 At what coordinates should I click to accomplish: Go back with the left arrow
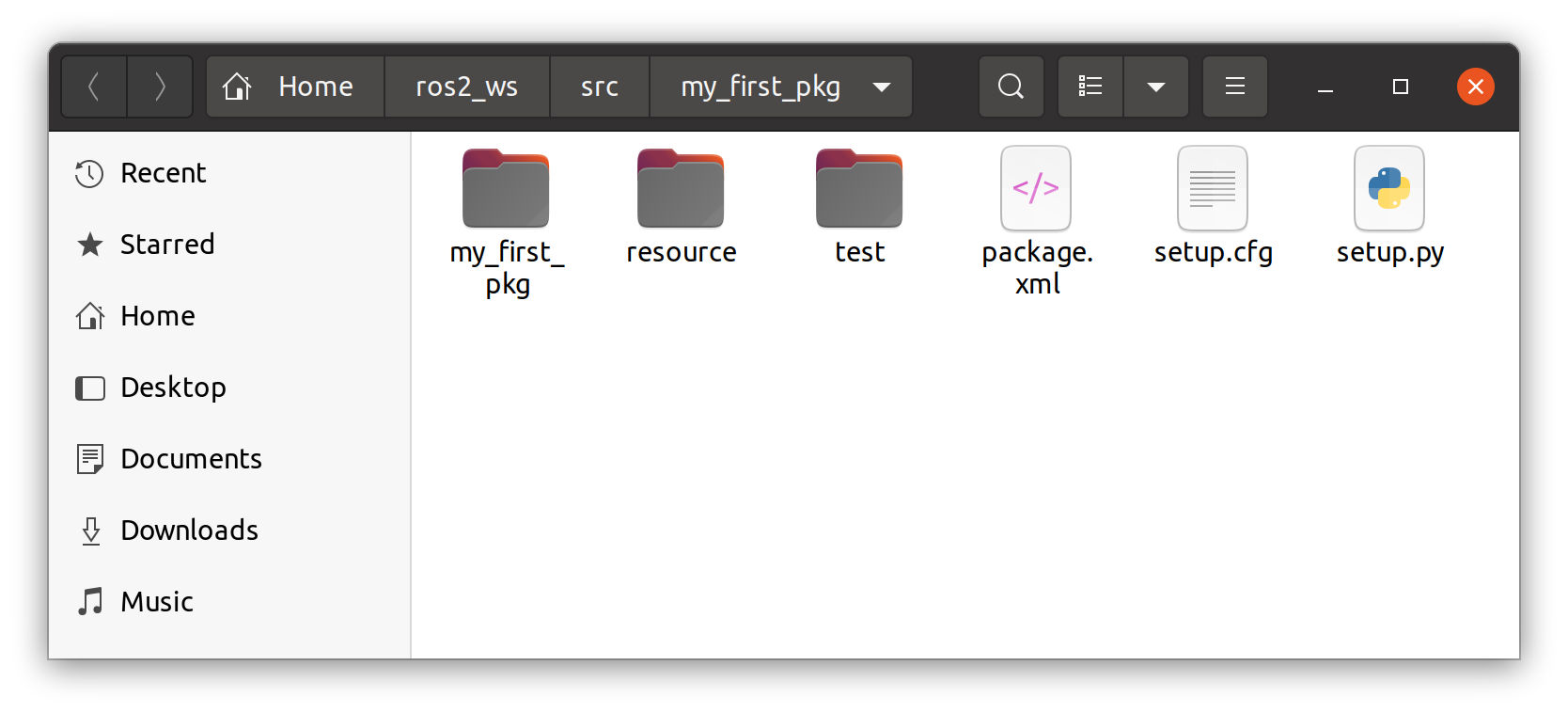[x=94, y=87]
